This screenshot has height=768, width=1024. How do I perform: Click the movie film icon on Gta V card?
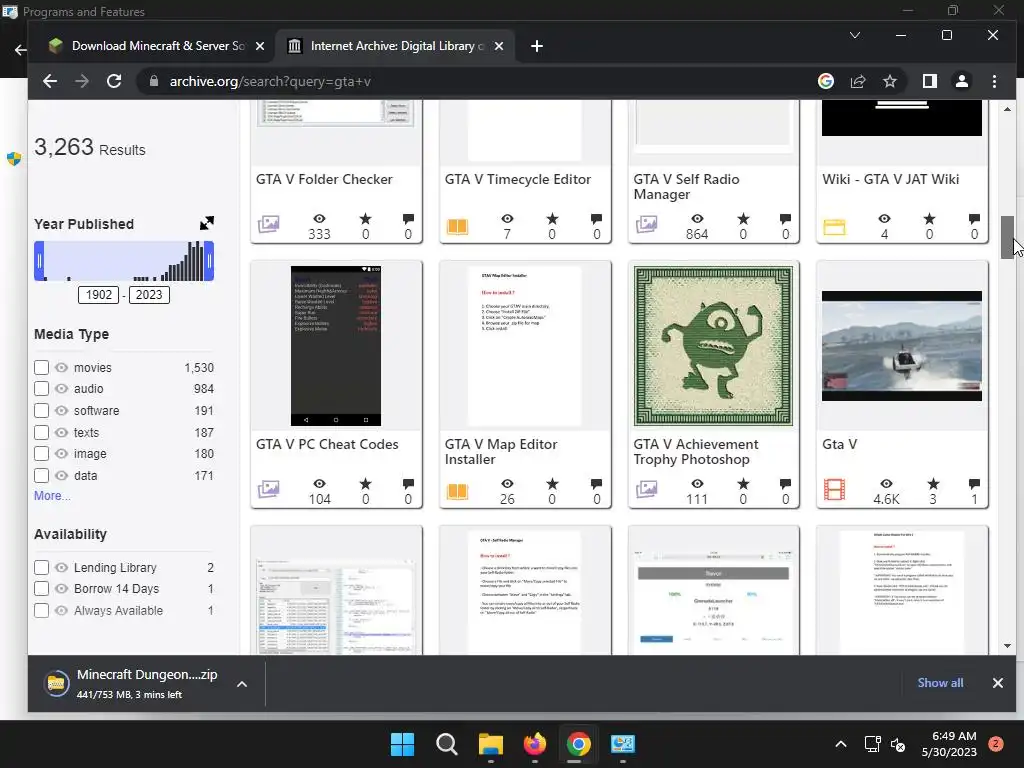[834, 489]
